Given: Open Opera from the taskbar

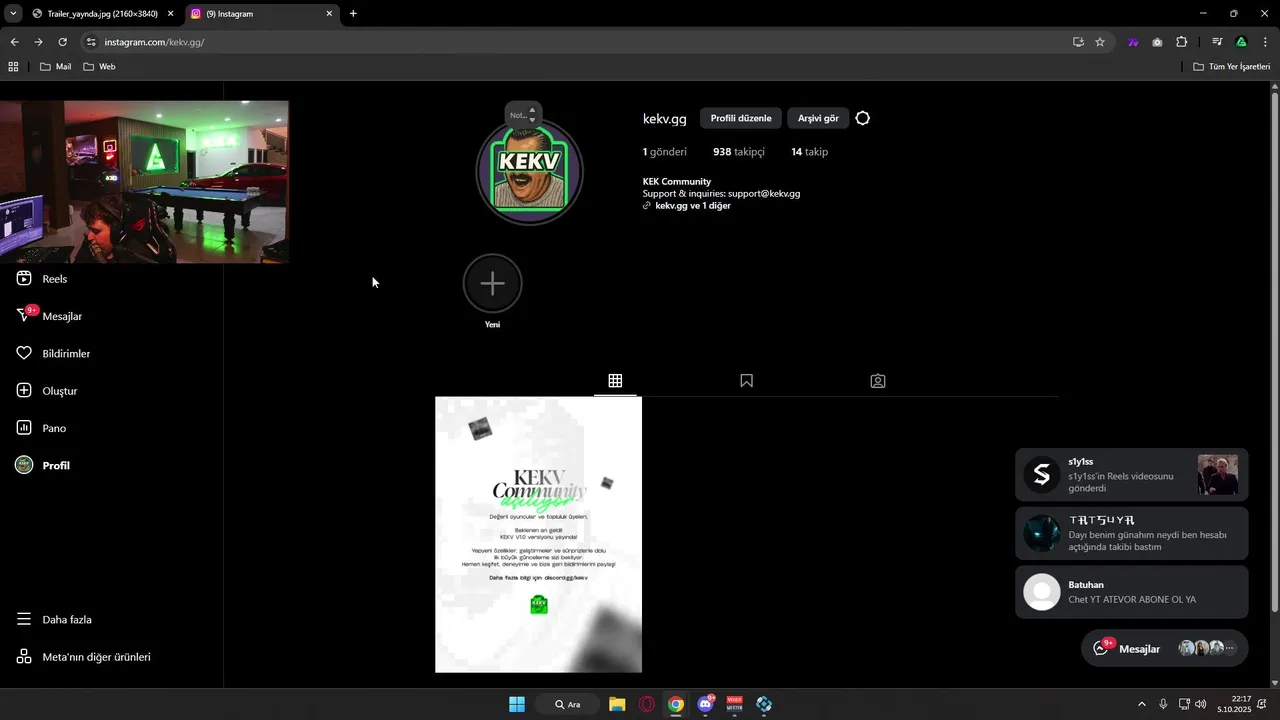Looking at the screenshot, I should point(647,704).
